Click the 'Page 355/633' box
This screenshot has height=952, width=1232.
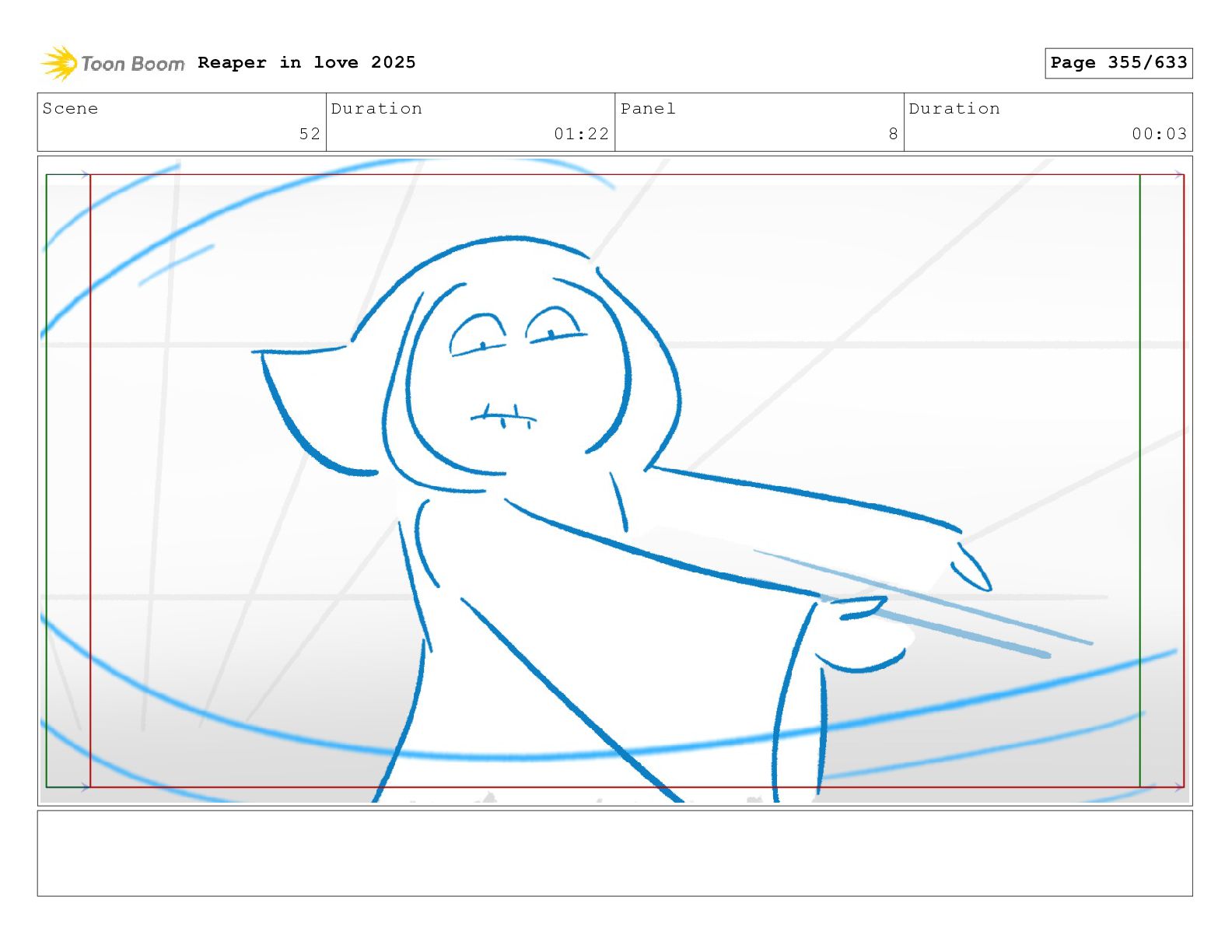(1118, 63)
